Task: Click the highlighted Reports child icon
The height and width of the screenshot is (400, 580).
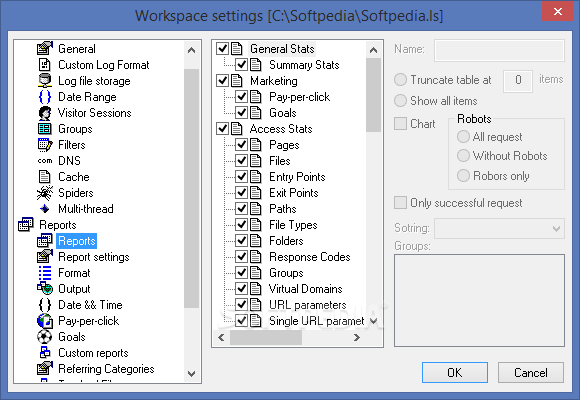Action: click(45, 241)
